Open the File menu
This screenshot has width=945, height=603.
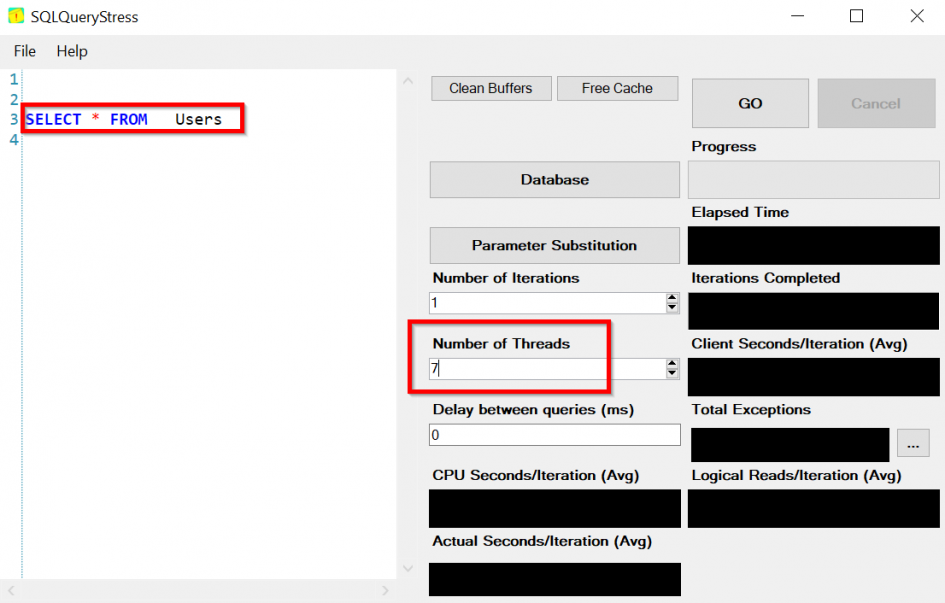coord(25,51)
